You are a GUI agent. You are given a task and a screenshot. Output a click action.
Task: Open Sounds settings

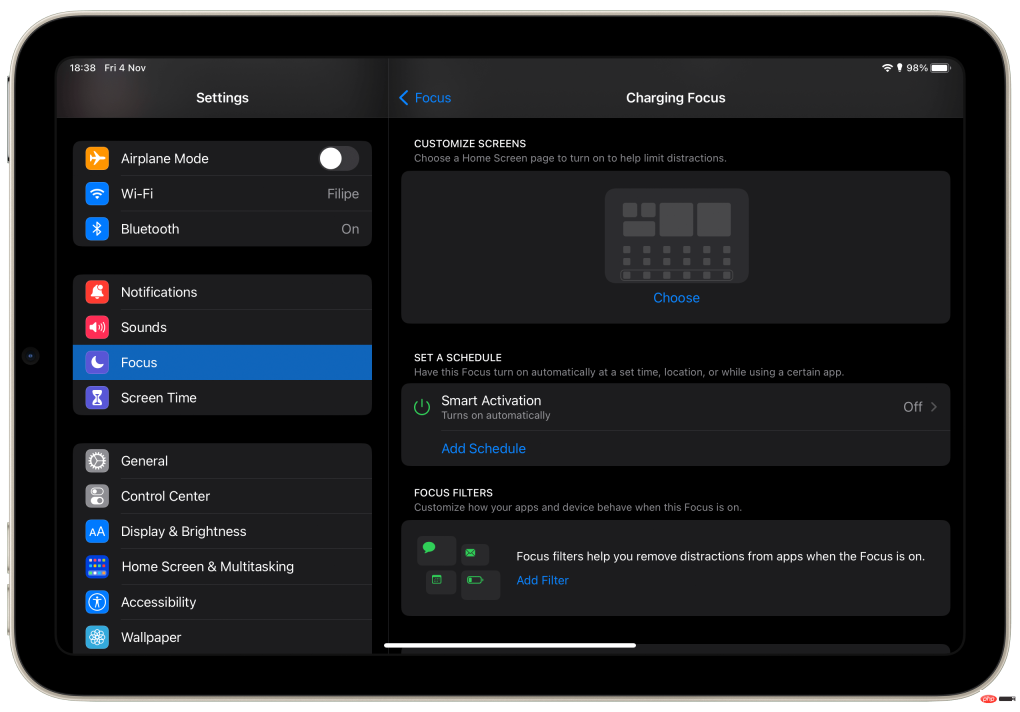[x=222, y=327]
